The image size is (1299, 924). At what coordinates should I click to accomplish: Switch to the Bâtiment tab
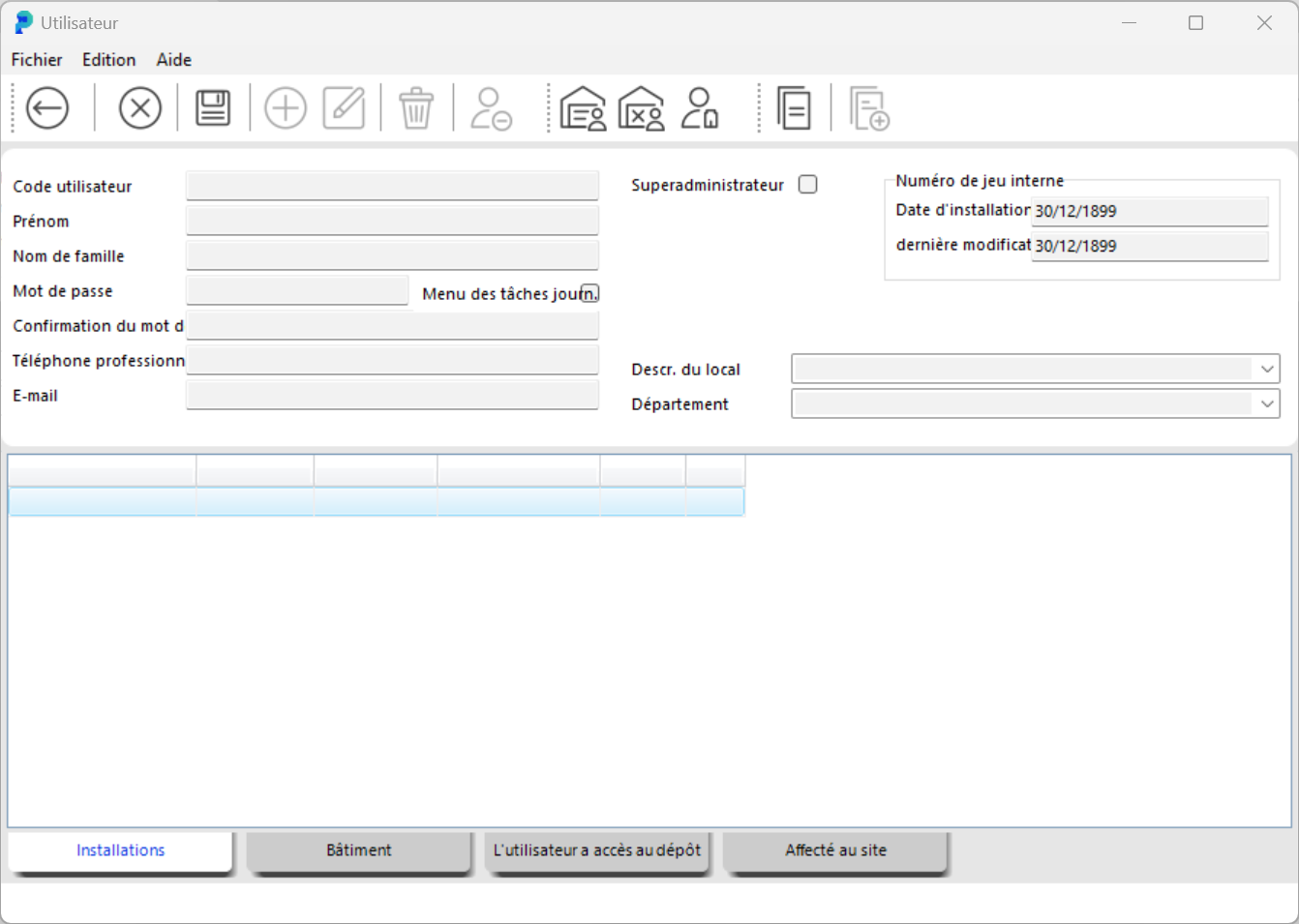[359, 850]
